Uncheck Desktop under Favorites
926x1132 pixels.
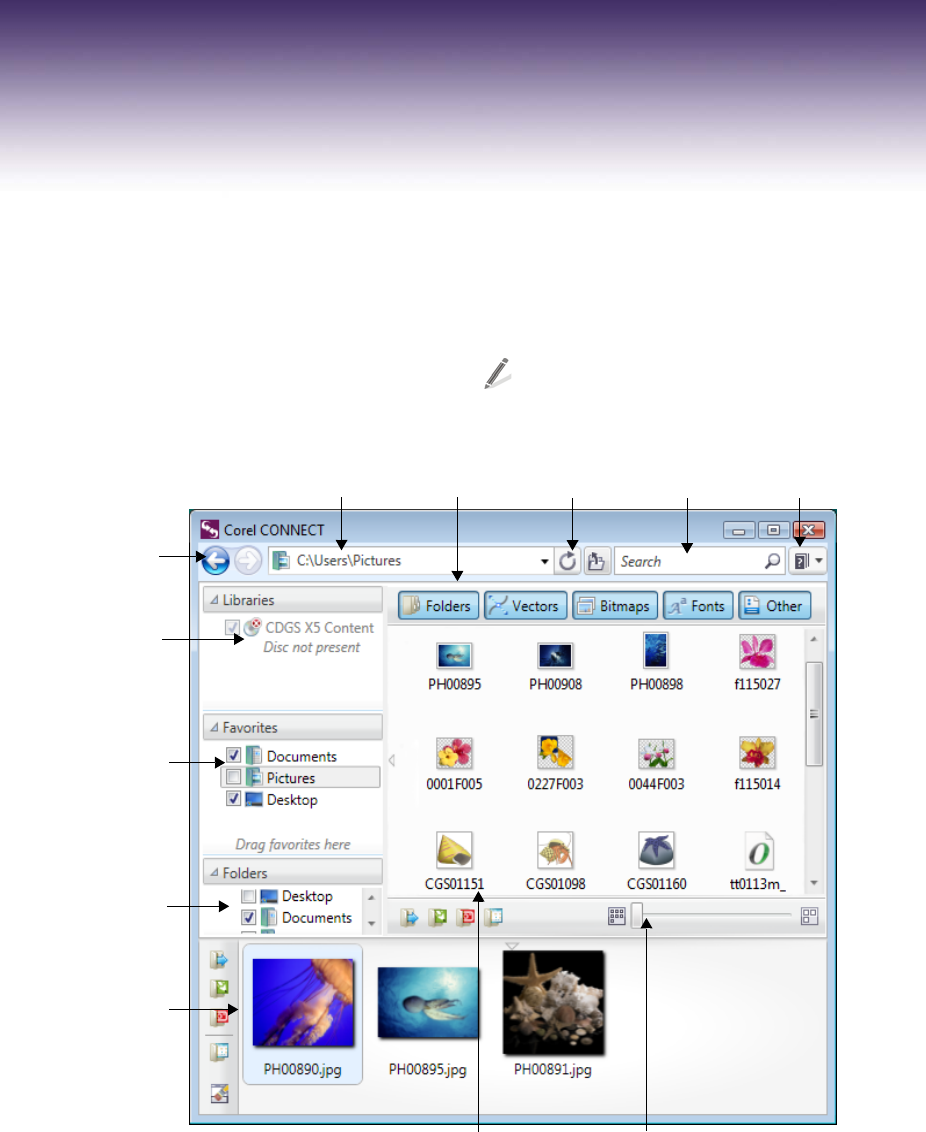coord(234,798)
